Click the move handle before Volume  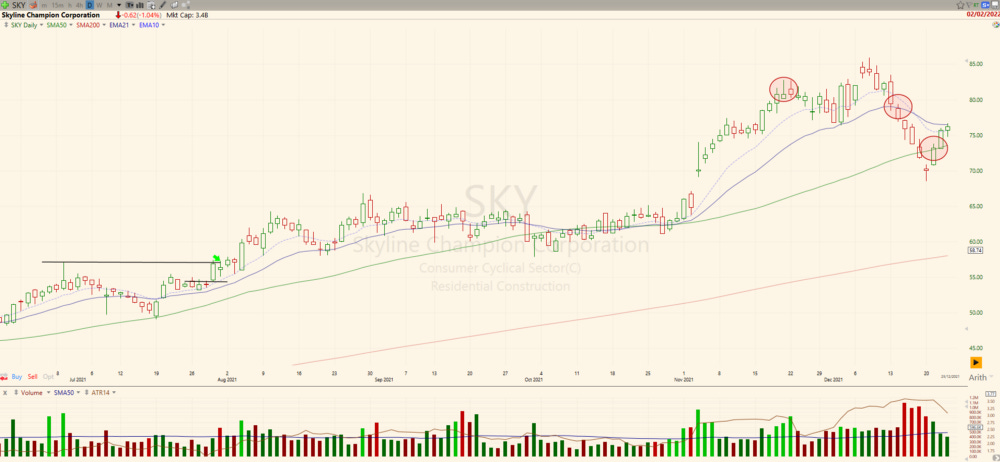point(16,392)
